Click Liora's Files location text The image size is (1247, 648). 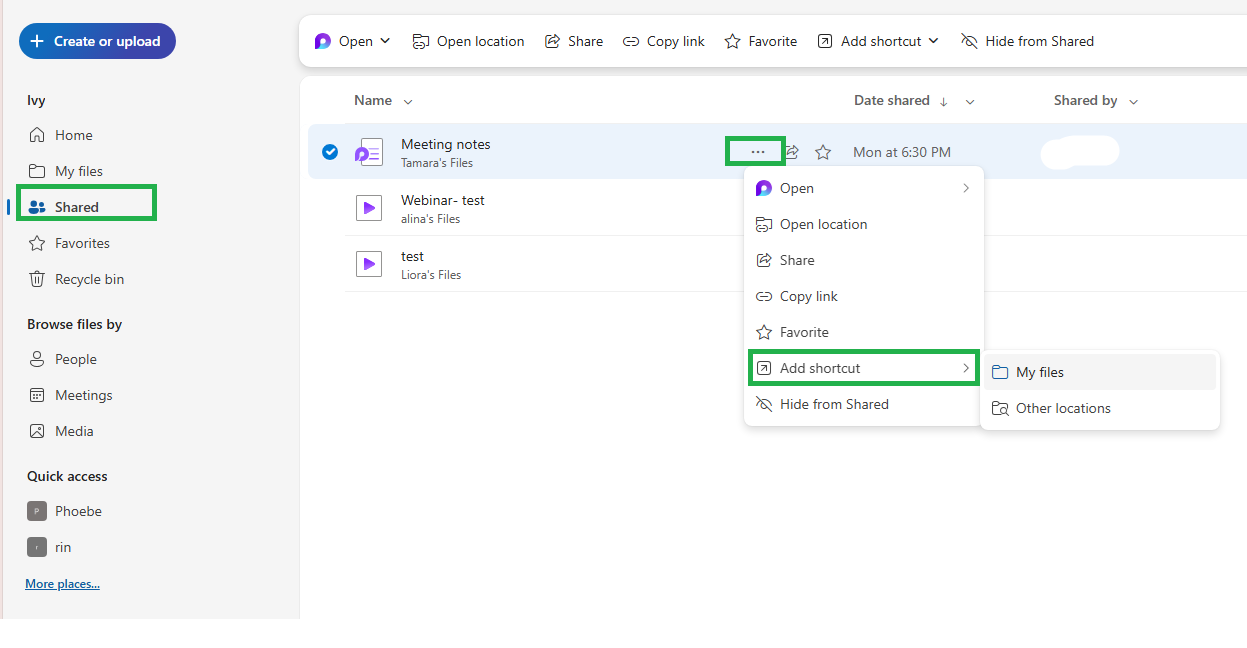click(431, 275)
